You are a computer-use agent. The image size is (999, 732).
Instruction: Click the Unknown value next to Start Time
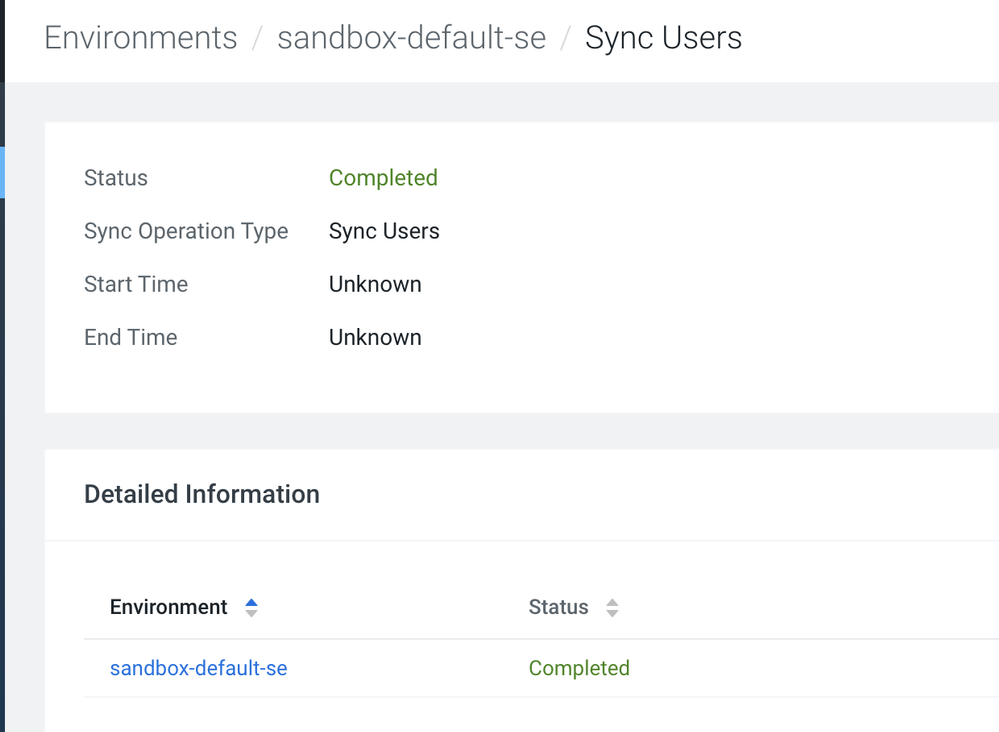point(375,284)
